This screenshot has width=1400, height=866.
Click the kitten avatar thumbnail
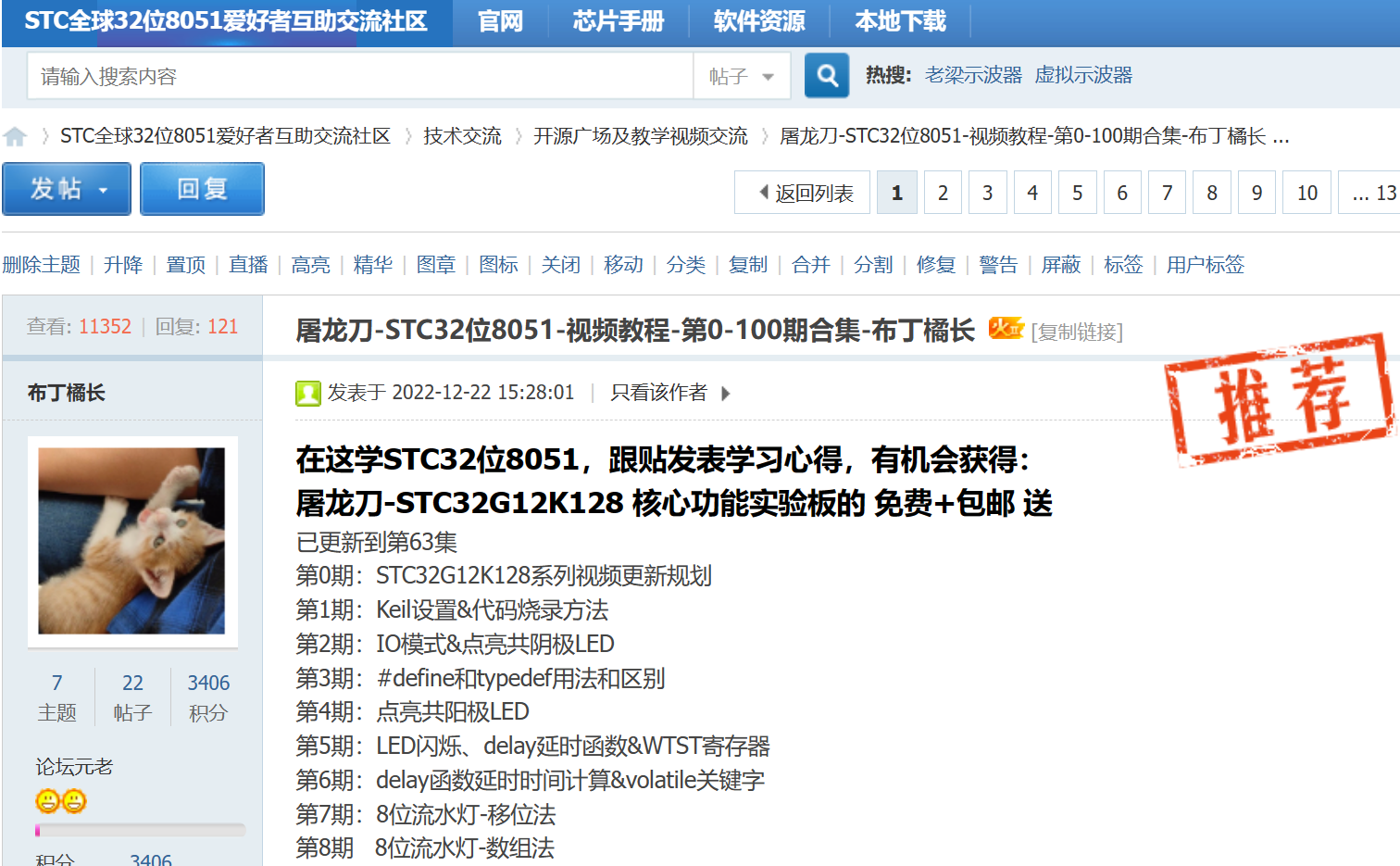pos(131,541)
